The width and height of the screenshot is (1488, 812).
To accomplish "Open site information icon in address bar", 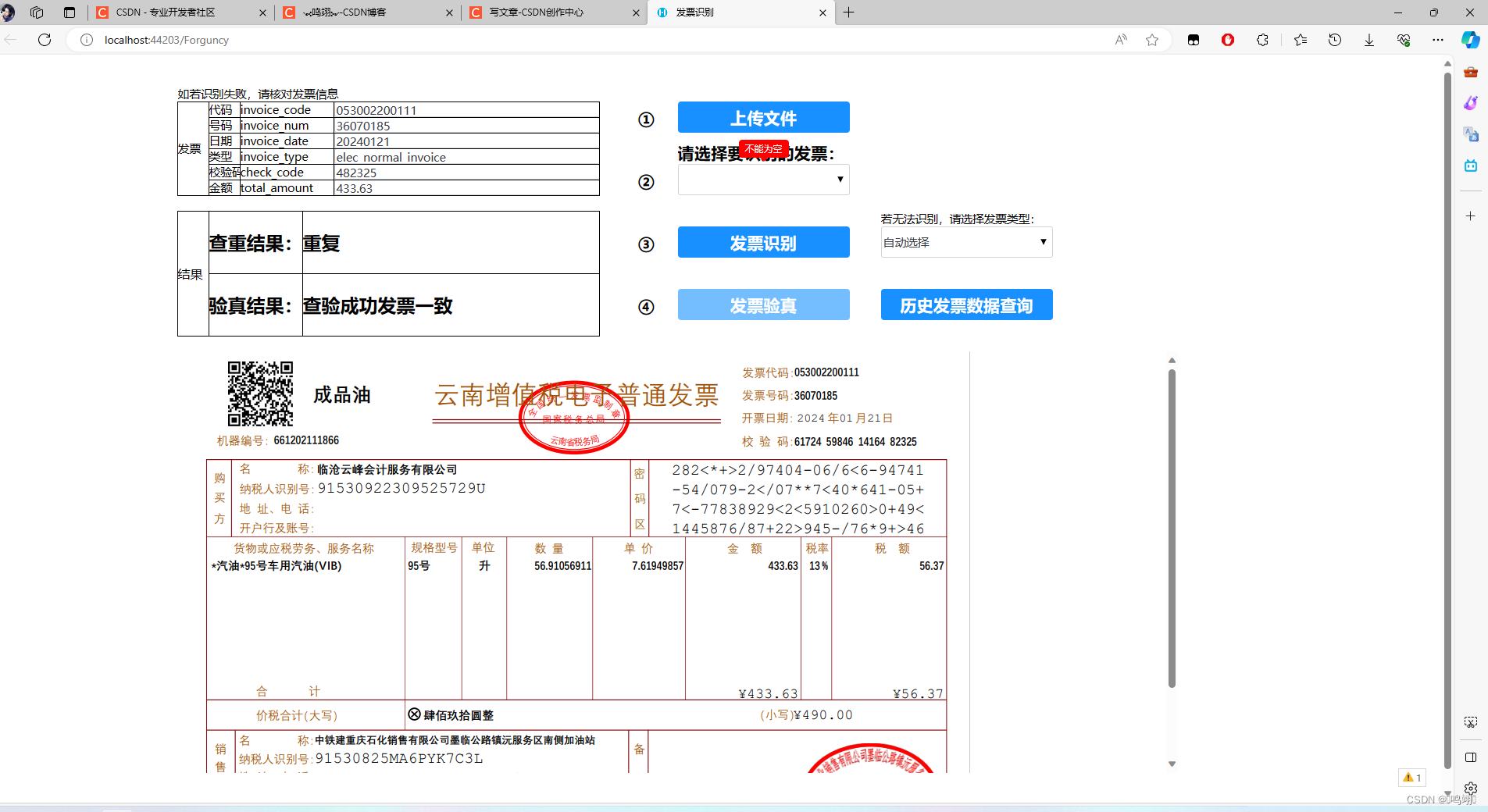I will pyautogui.click(x=87, y=40).
